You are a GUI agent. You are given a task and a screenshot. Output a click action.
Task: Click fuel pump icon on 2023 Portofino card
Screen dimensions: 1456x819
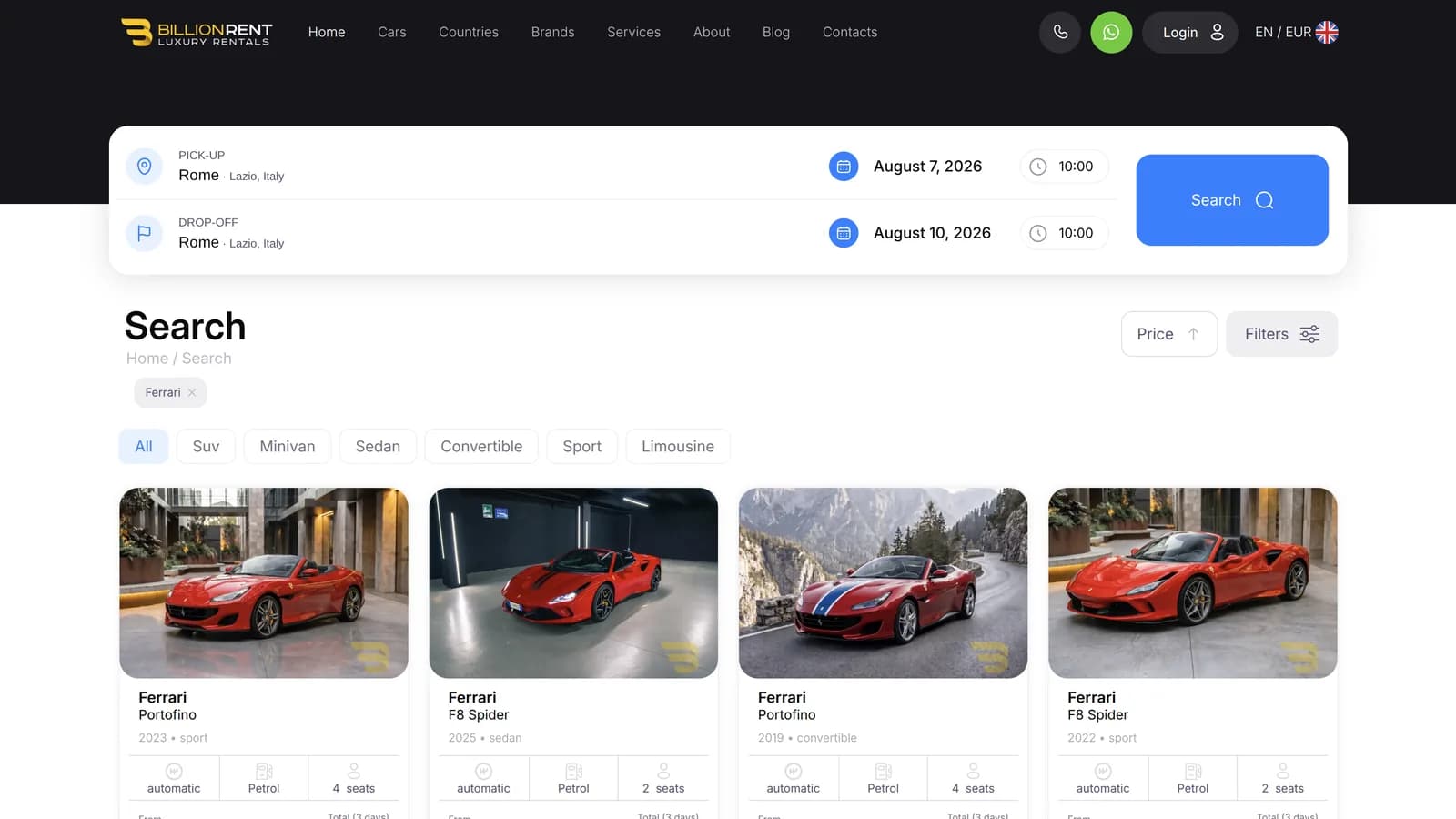click(264, 771)
